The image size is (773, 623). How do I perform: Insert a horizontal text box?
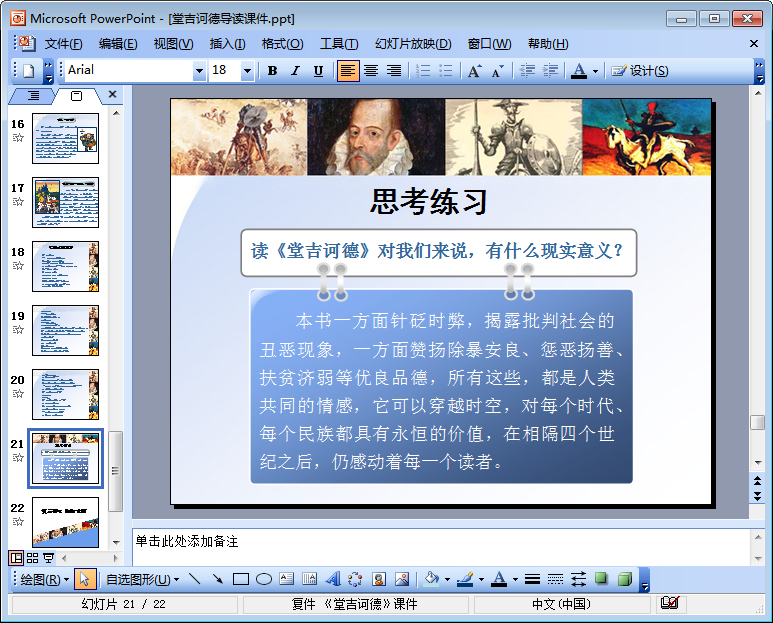[x=286, y=579]
